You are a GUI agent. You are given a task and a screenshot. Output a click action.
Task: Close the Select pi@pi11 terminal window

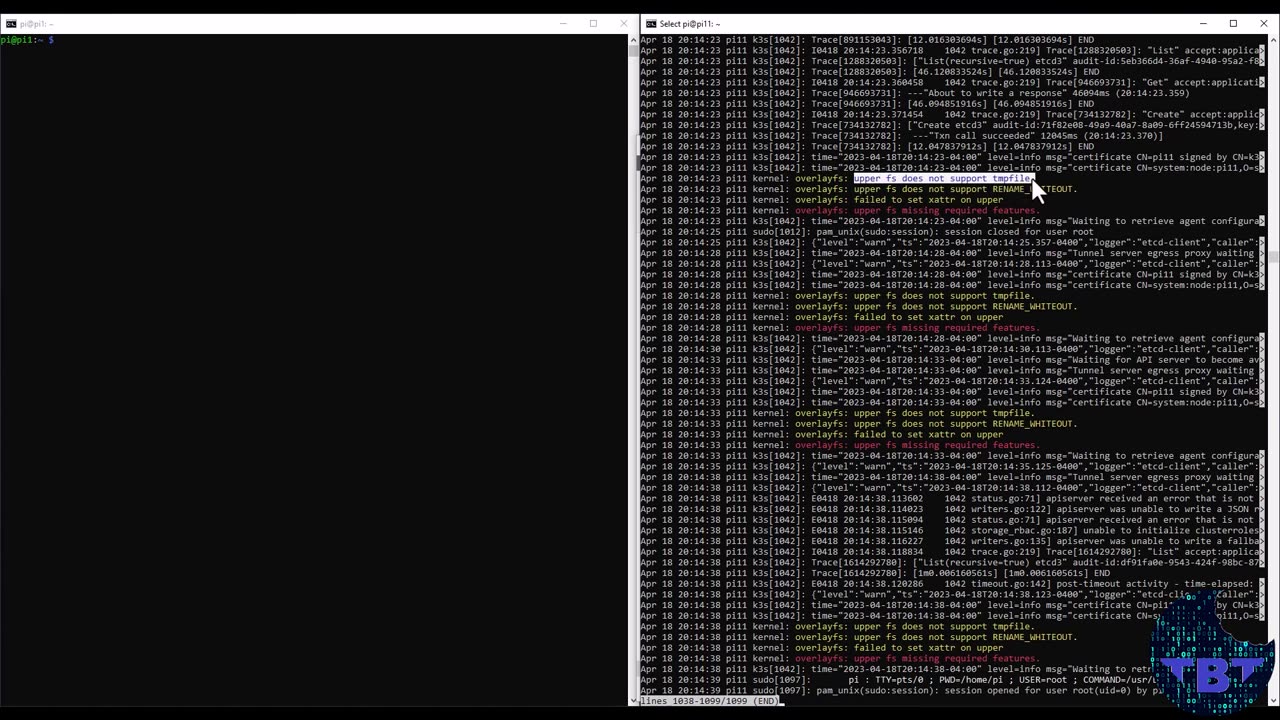1263,24
